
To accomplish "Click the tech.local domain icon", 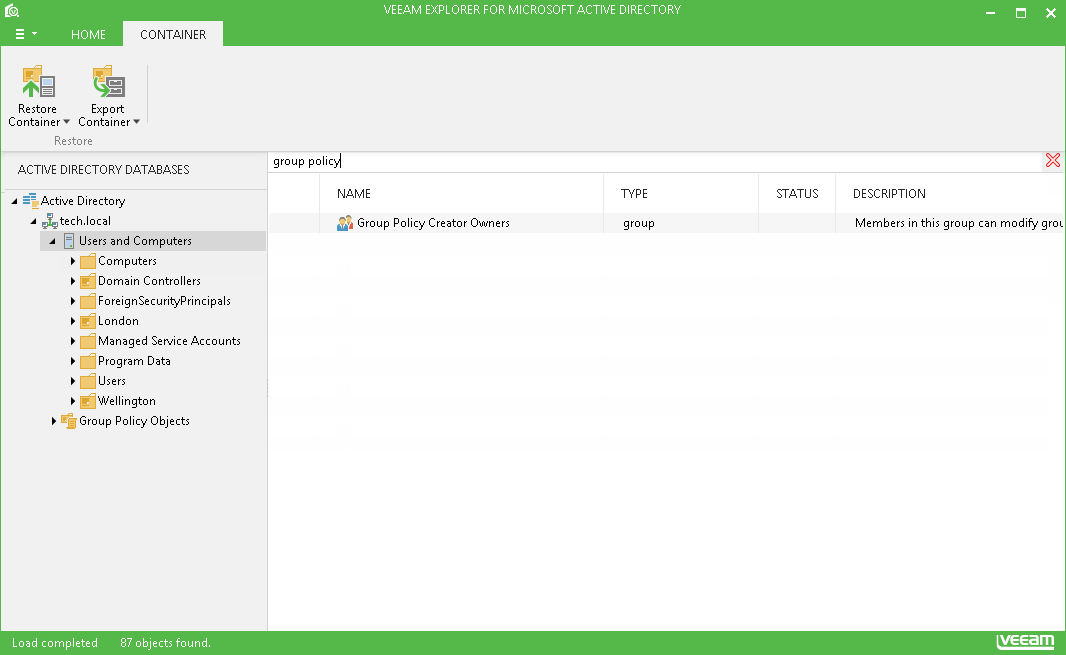I will pos(50,221).
